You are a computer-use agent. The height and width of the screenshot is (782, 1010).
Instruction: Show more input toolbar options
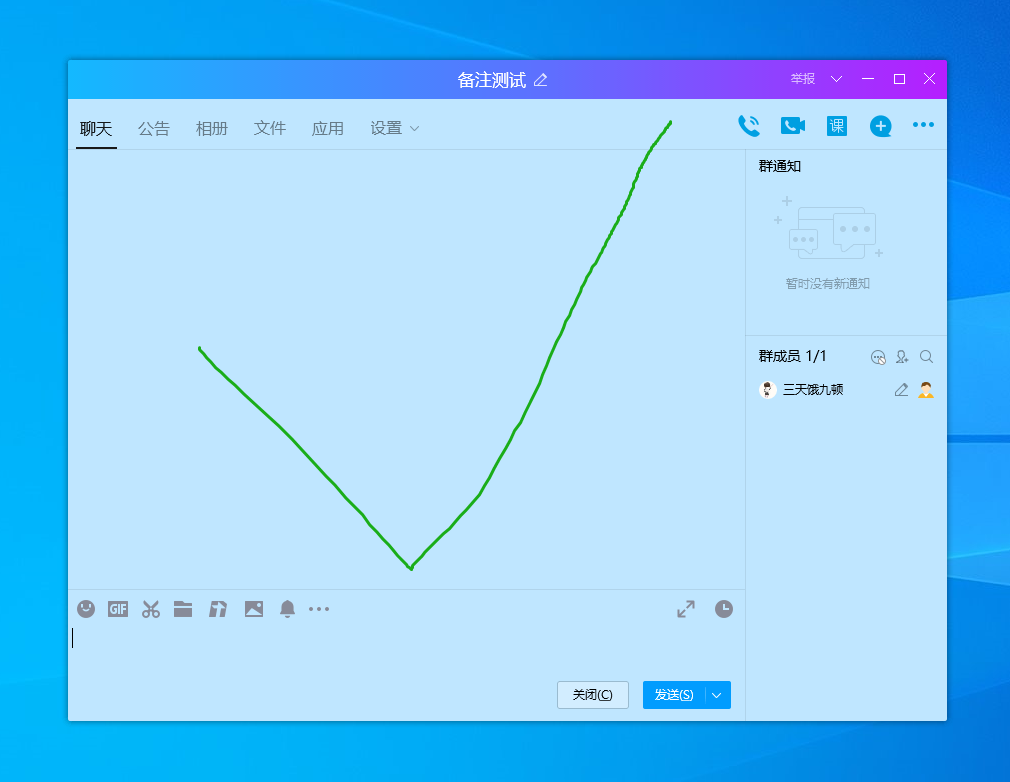[x=319, y=609]
